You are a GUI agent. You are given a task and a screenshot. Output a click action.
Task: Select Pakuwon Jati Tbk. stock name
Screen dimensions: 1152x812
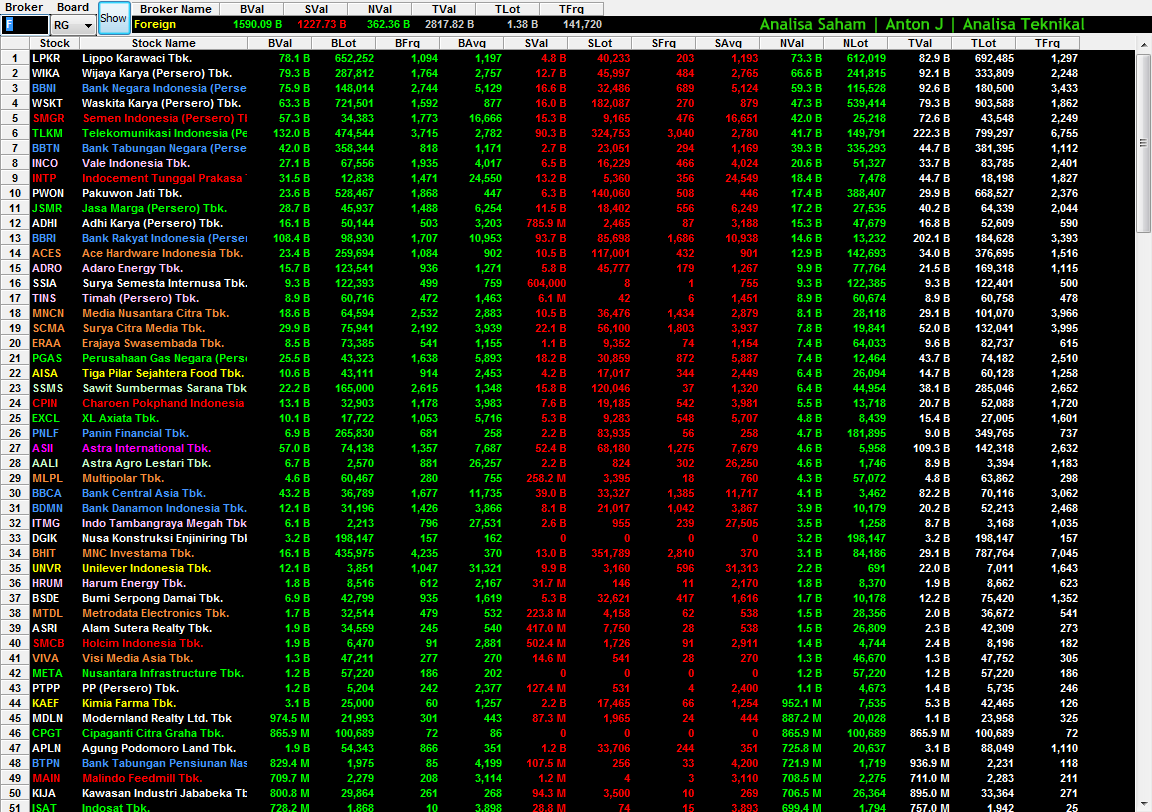[132, 193]
